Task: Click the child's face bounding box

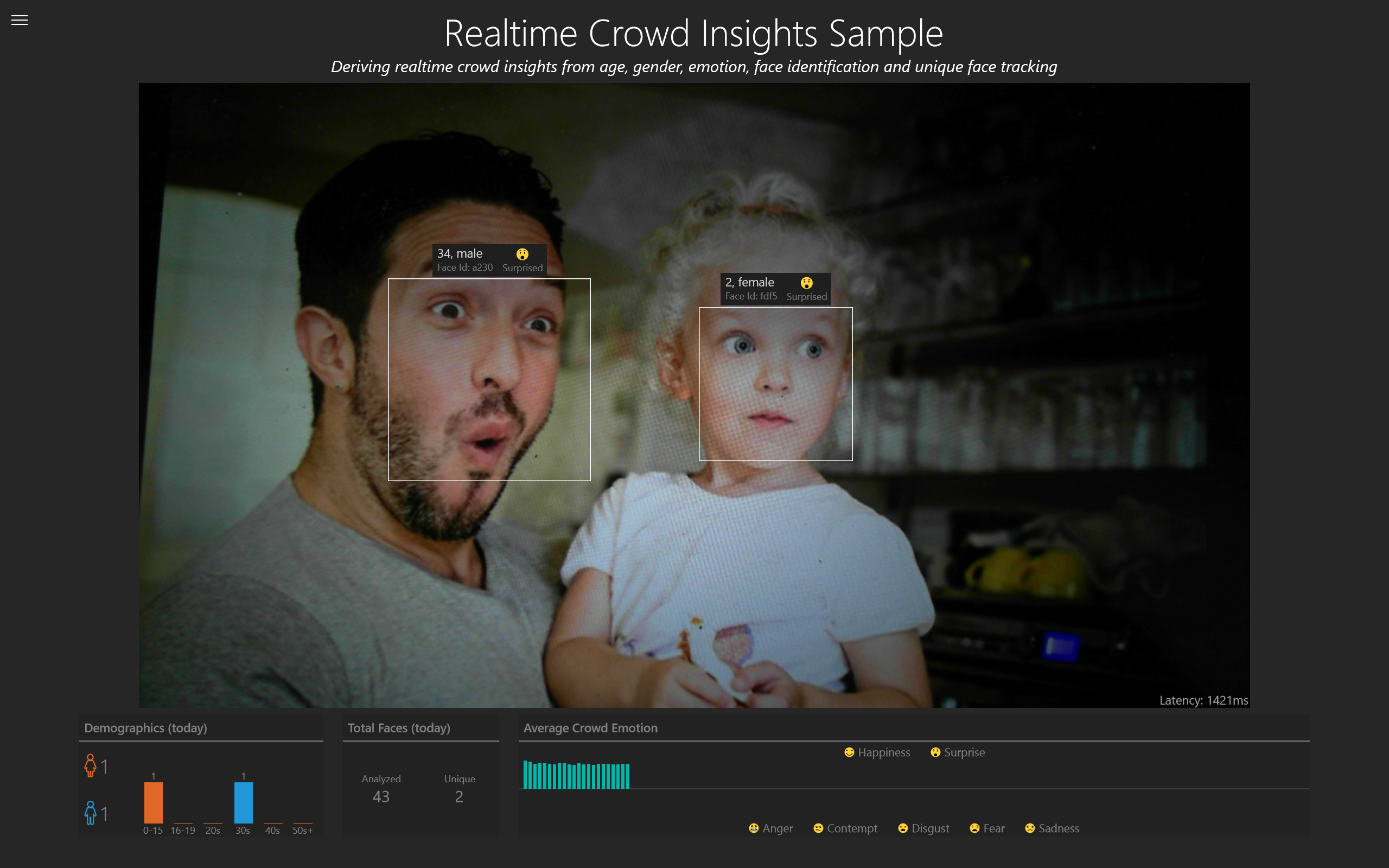Action: (x=775, y=384)
